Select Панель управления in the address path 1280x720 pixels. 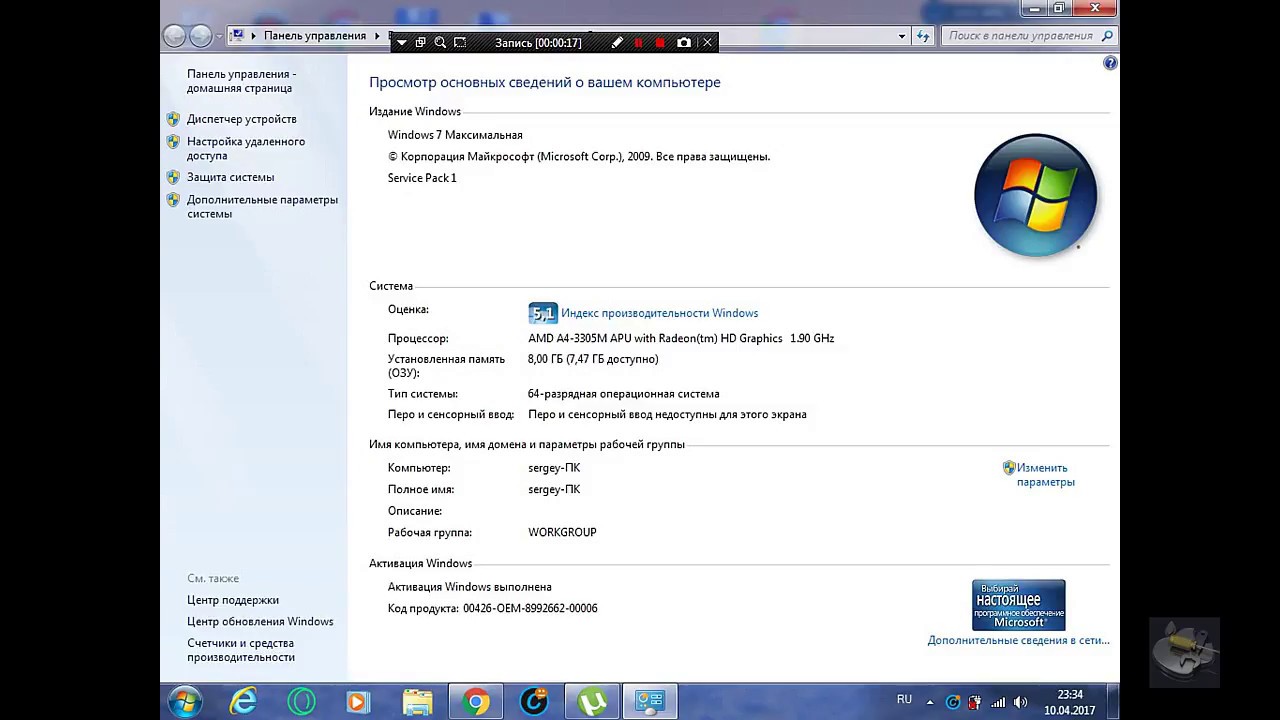315,36
